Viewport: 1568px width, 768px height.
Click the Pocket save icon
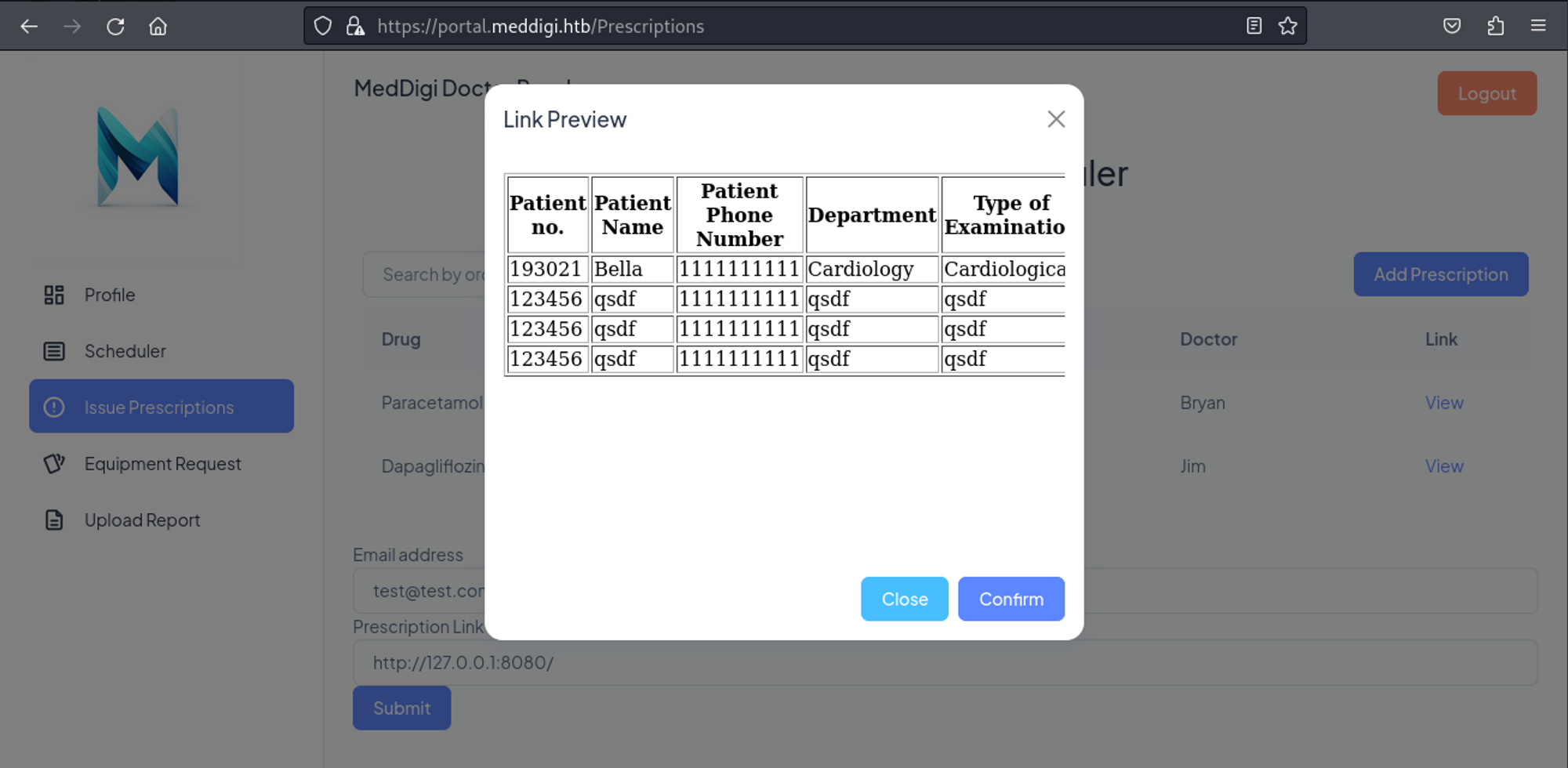click(1452, 27)
